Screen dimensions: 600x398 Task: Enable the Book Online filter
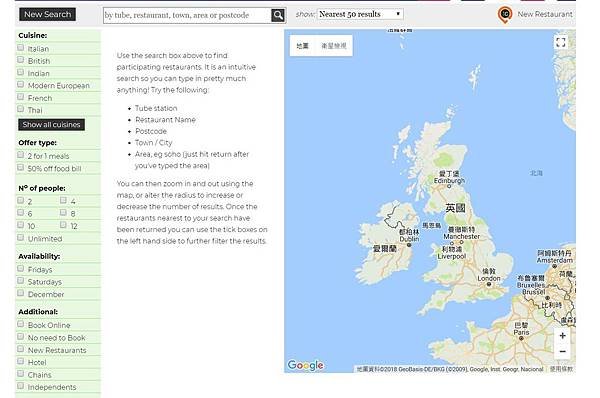click(21, 324)
